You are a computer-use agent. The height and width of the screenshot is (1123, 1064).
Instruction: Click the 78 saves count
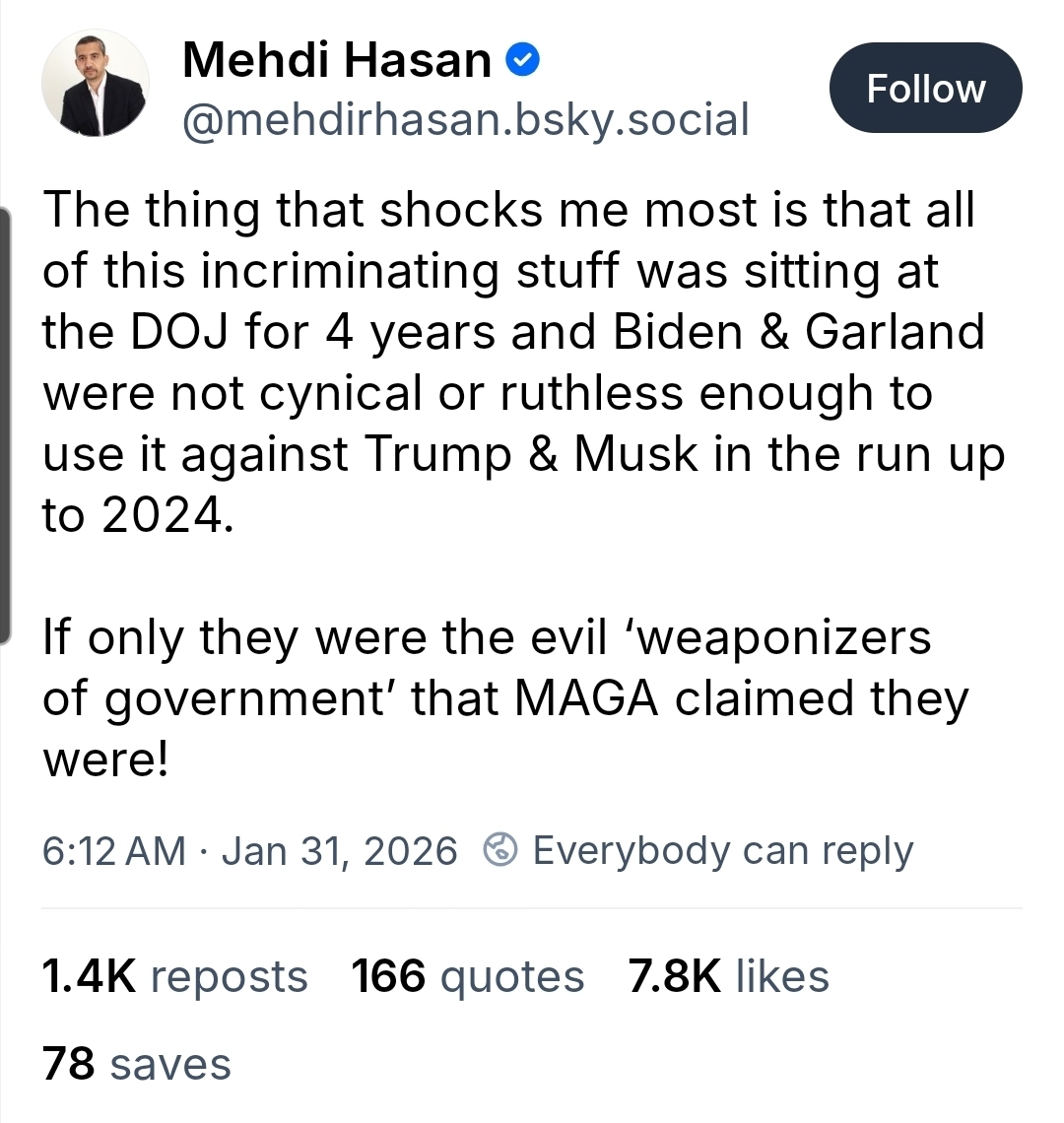[x=136, y=1064]
